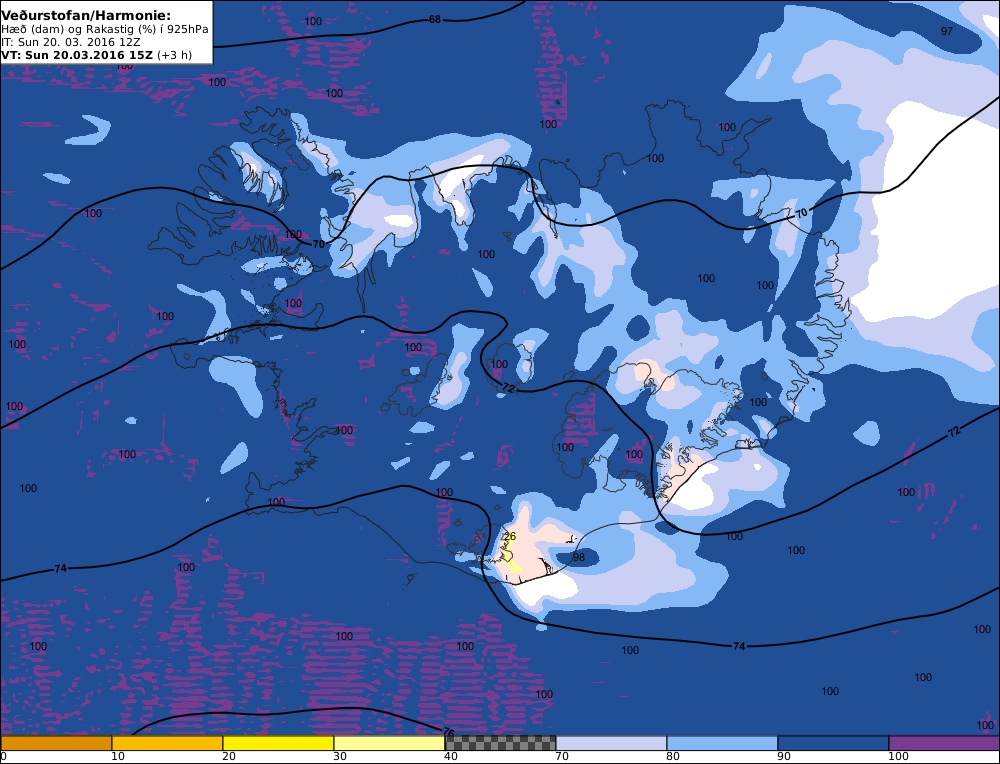Click the dark blue 90–100 legend segment
The height and width of the screenshot is (764, 1000).
[x=833, y=743]
